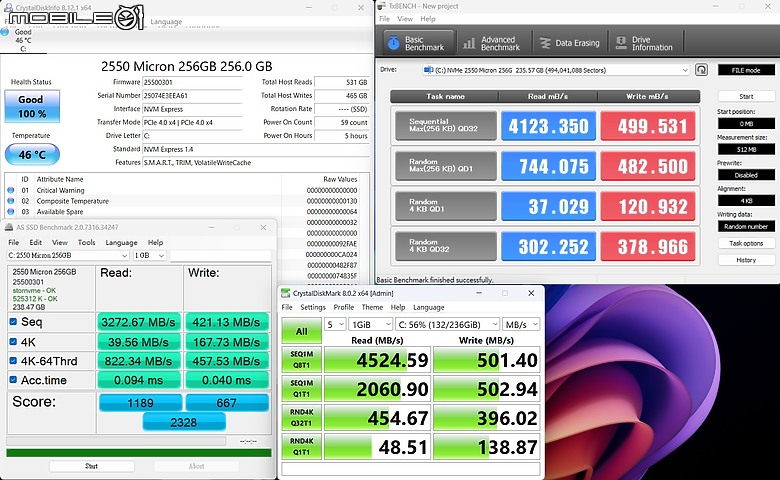Open History in TxBENCH
The image size is (780, 480).
[746, 260]
